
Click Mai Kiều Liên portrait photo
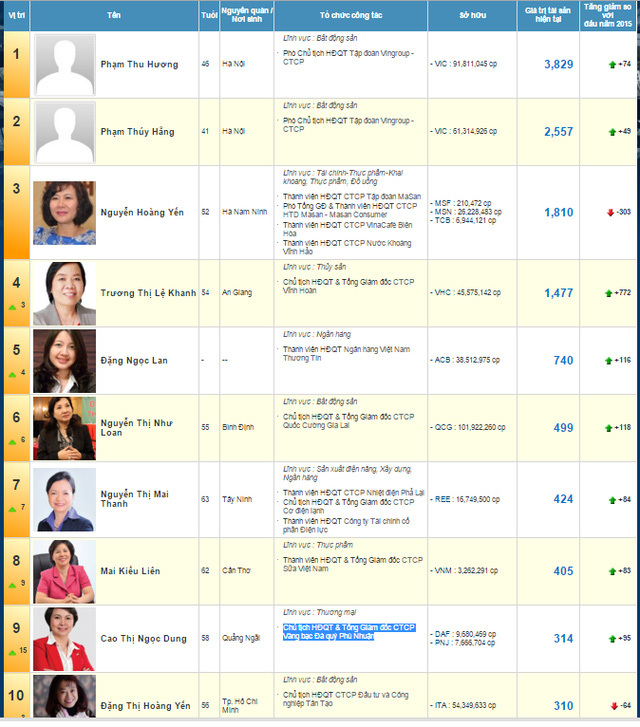64,570
